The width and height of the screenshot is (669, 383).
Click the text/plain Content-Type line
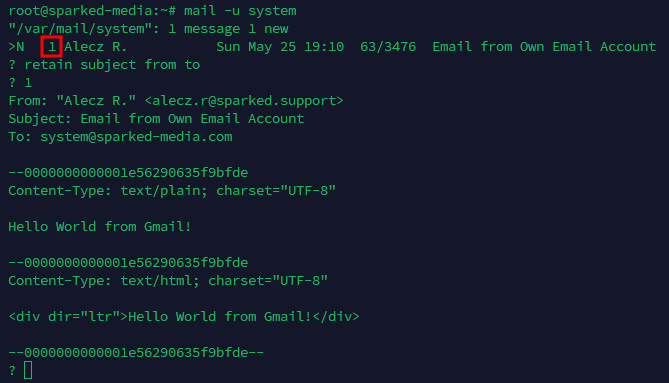click(172, 191)
